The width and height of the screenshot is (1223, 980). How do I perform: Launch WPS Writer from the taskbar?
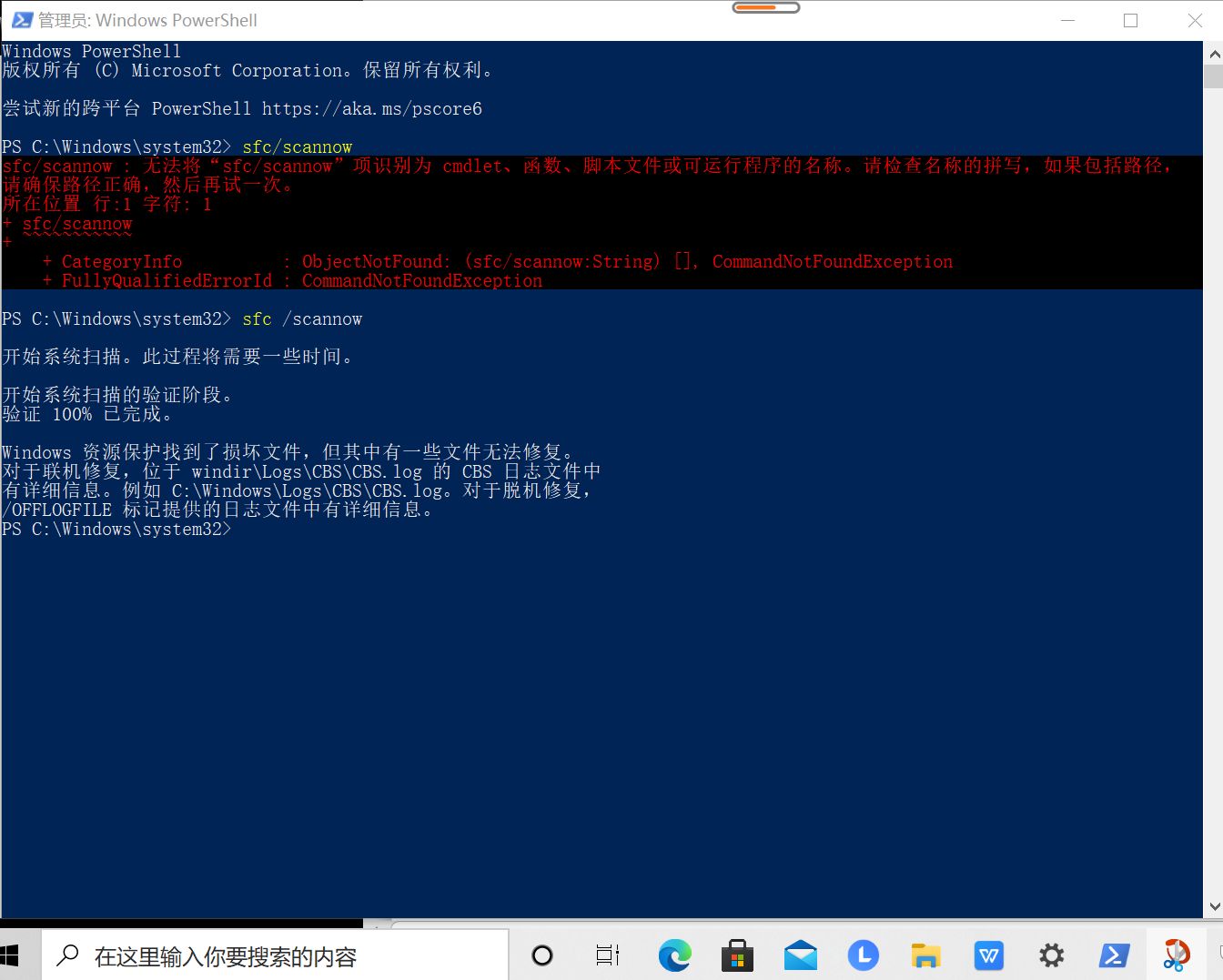coord(988,955)
